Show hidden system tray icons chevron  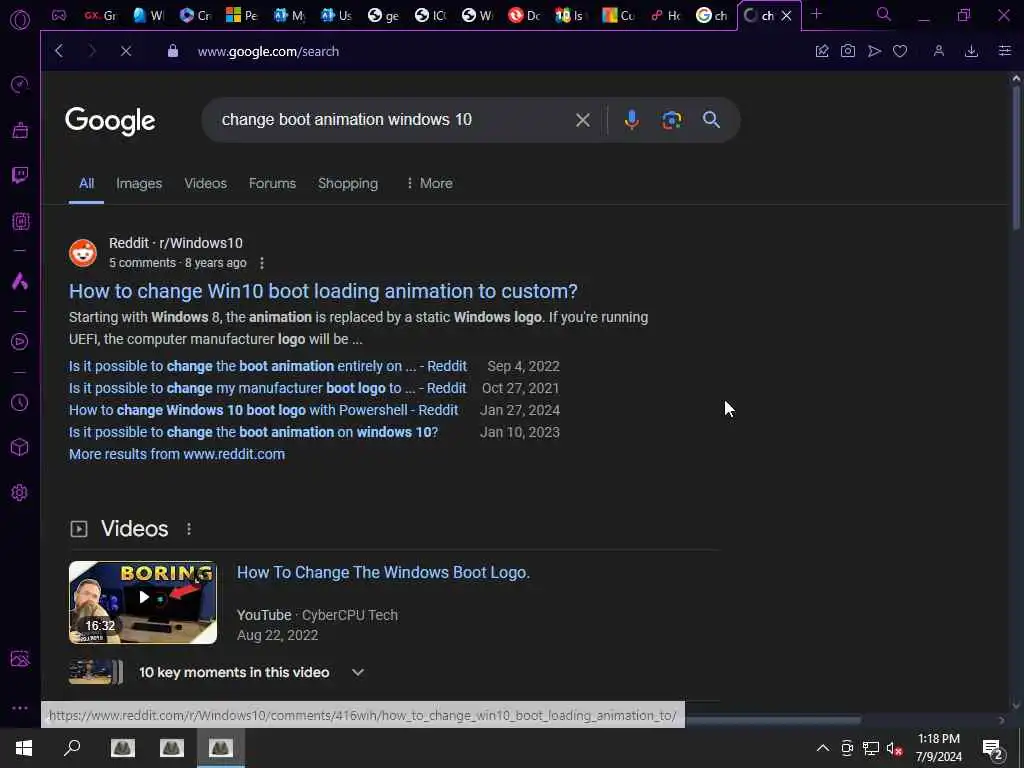823,748
